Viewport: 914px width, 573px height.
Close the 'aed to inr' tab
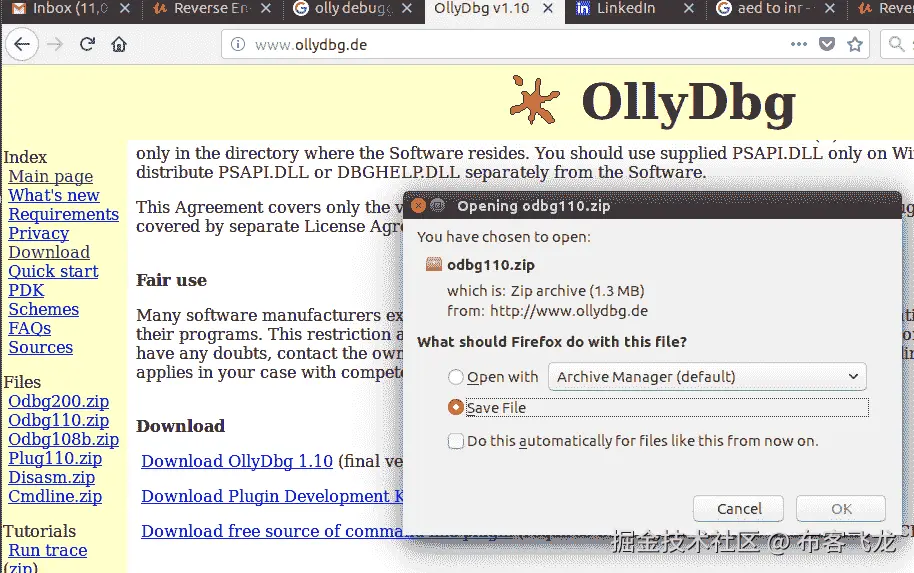coord(830,8)
